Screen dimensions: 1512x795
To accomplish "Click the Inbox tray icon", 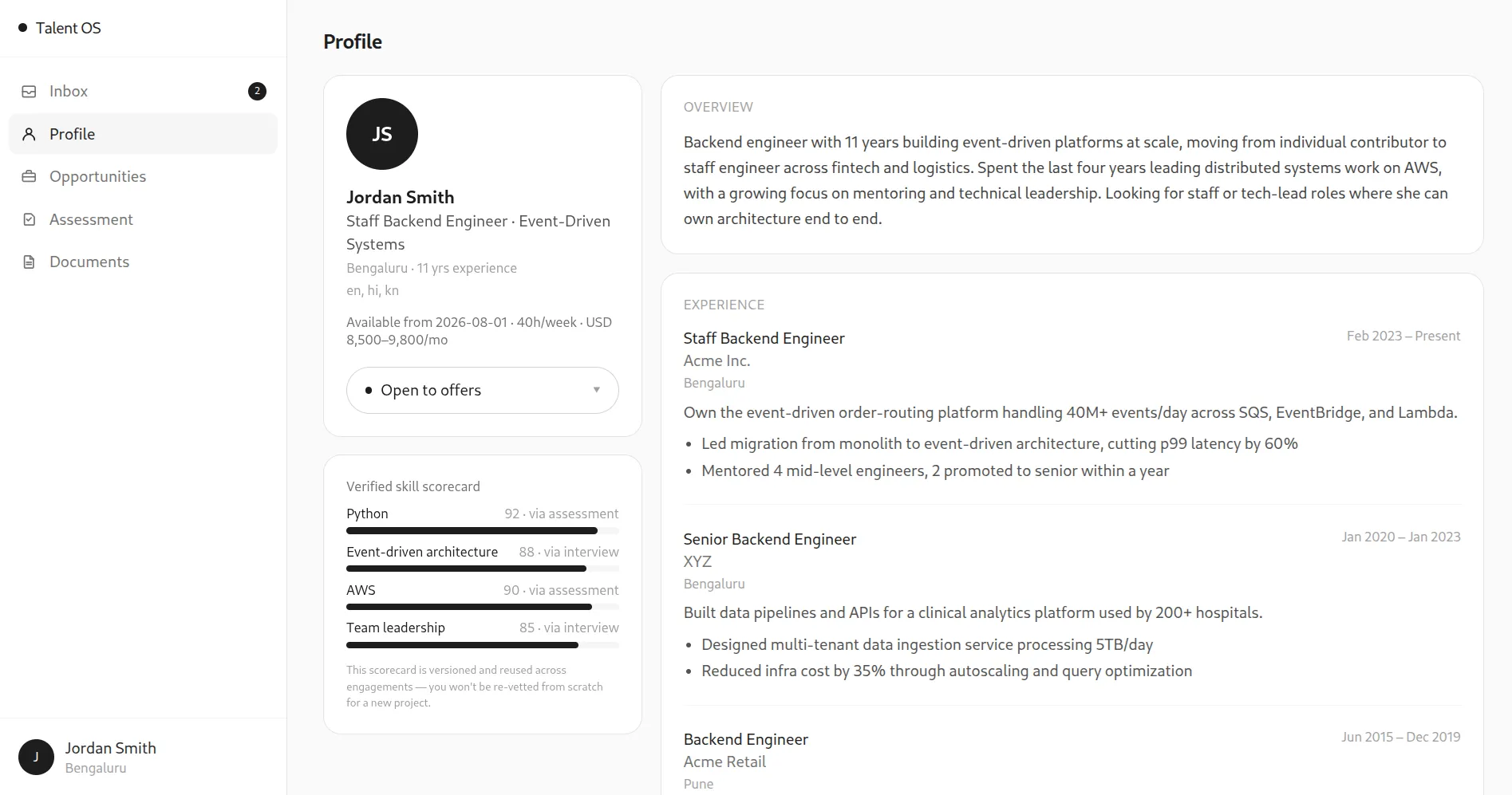I will 29,92.
